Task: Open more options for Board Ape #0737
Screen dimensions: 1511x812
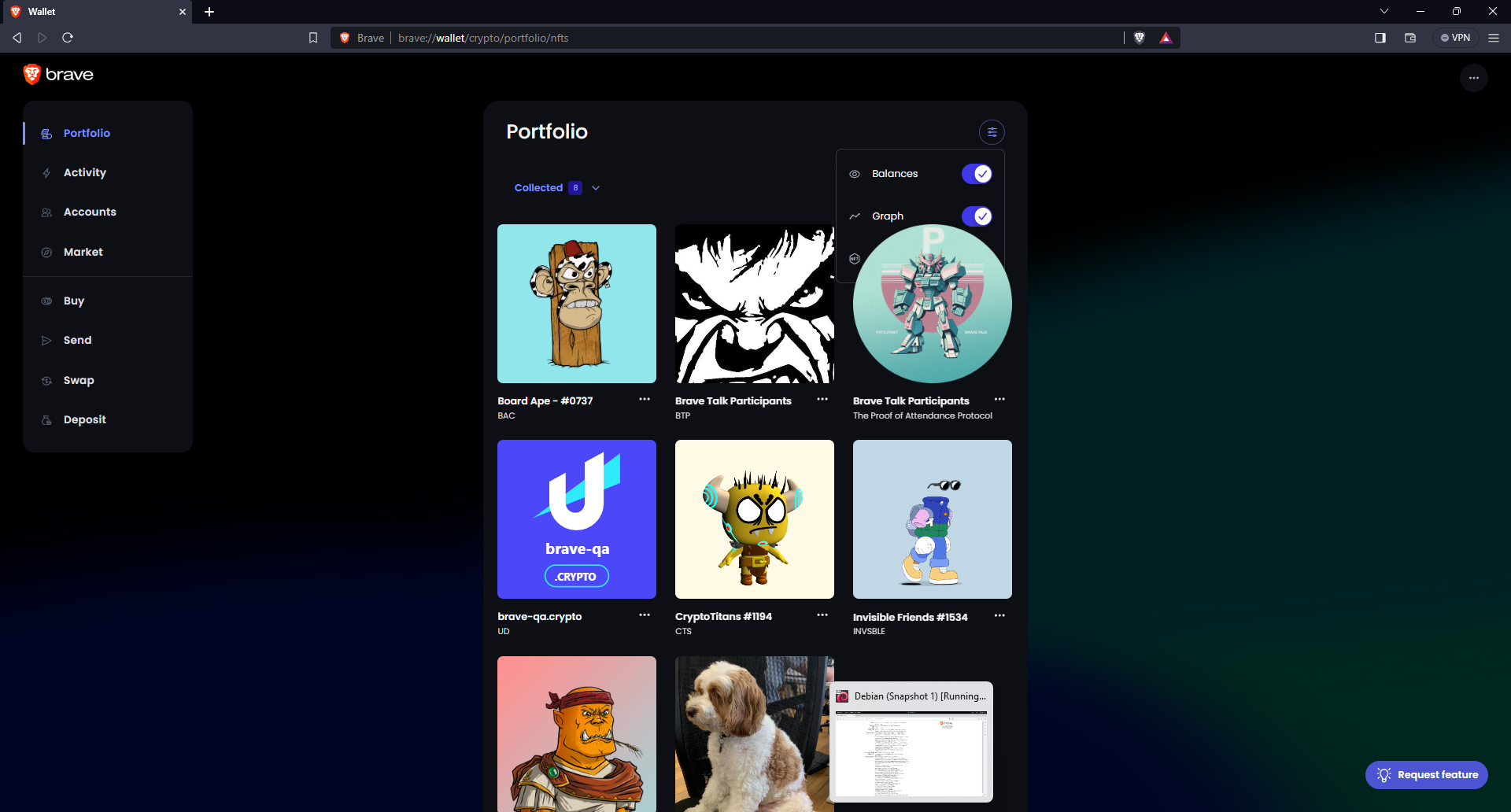Action: coord(645,400)
